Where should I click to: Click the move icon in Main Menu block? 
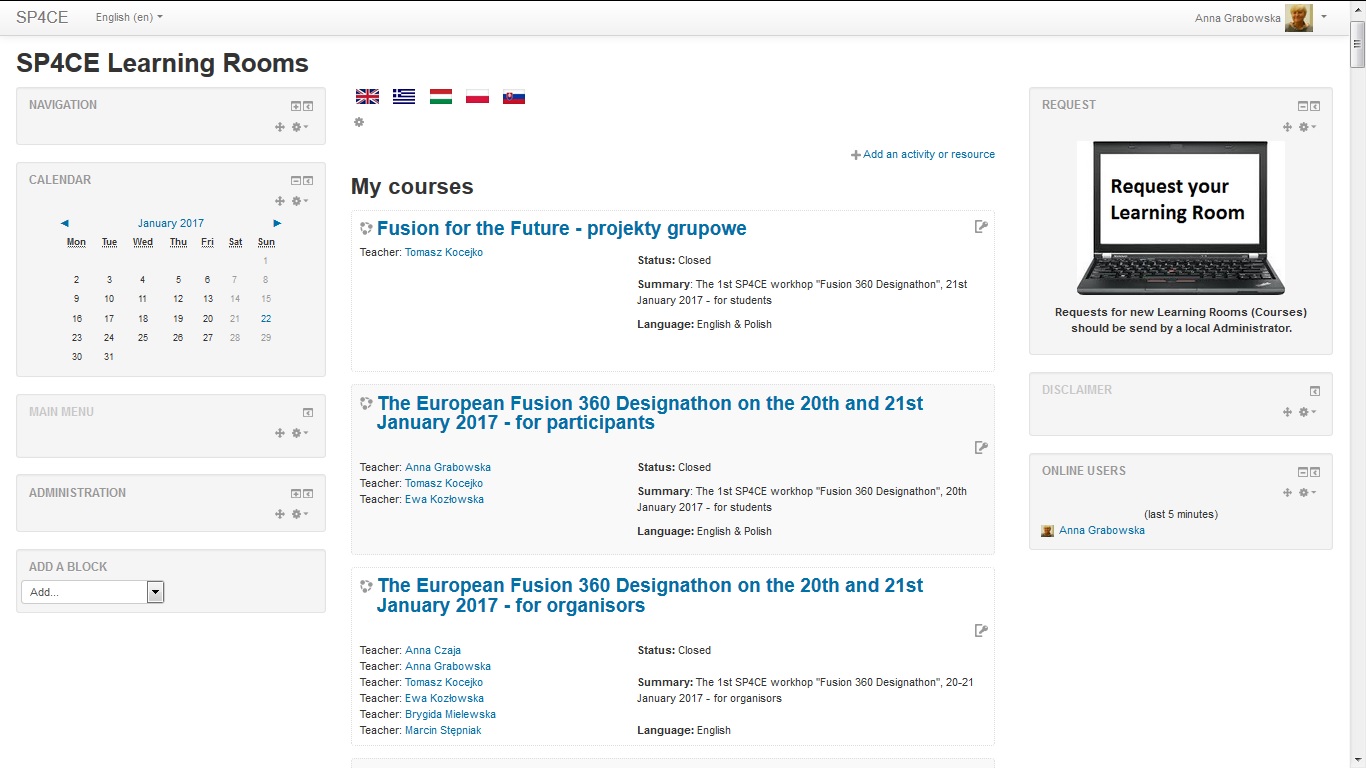[x=280, y=433]
